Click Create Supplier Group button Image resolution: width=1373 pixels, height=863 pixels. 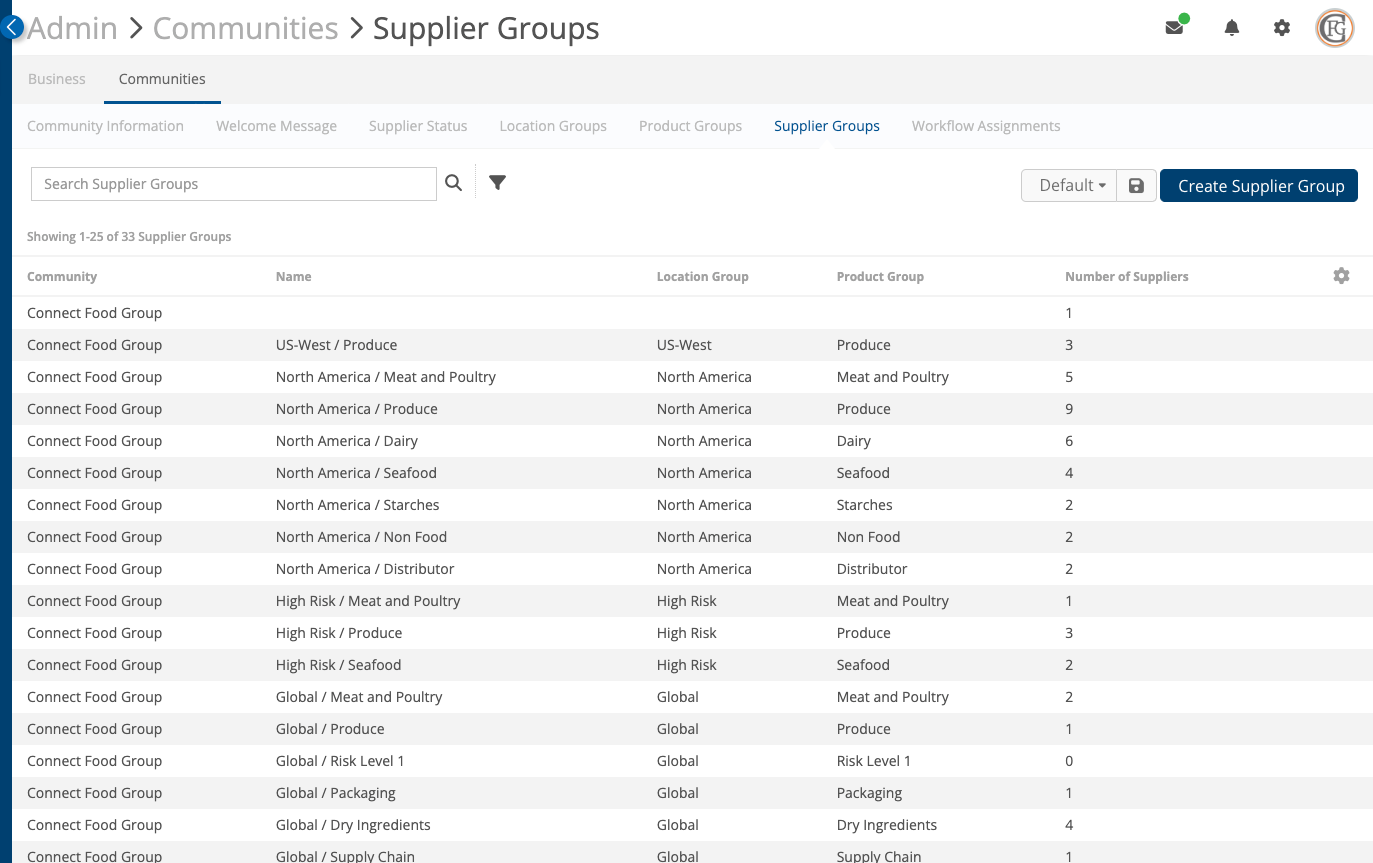(x=1259, y=186)
